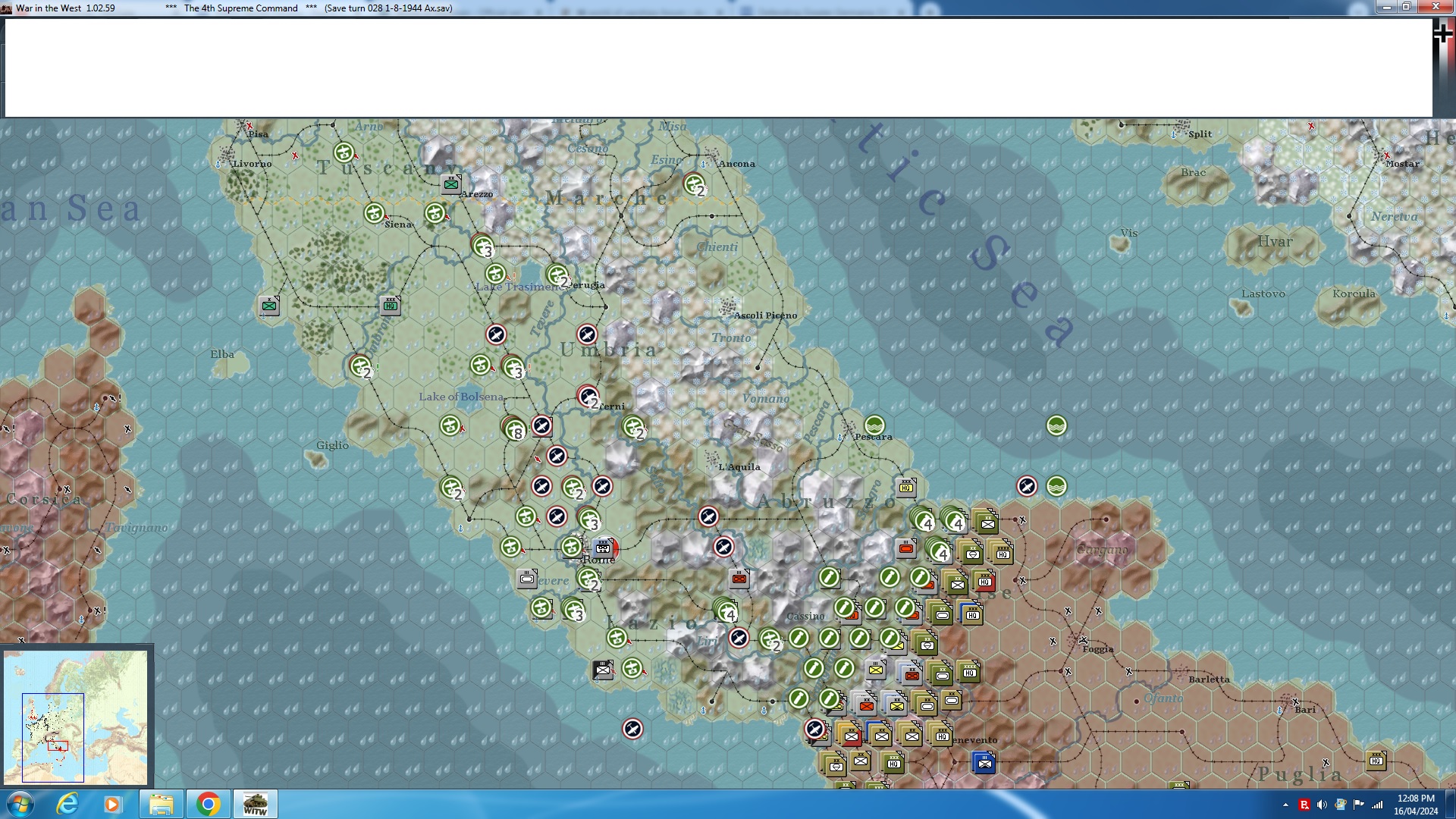1456x819 pixels.
Task: Select the corps HQ counter at Rome
Action: pos(604,547)
